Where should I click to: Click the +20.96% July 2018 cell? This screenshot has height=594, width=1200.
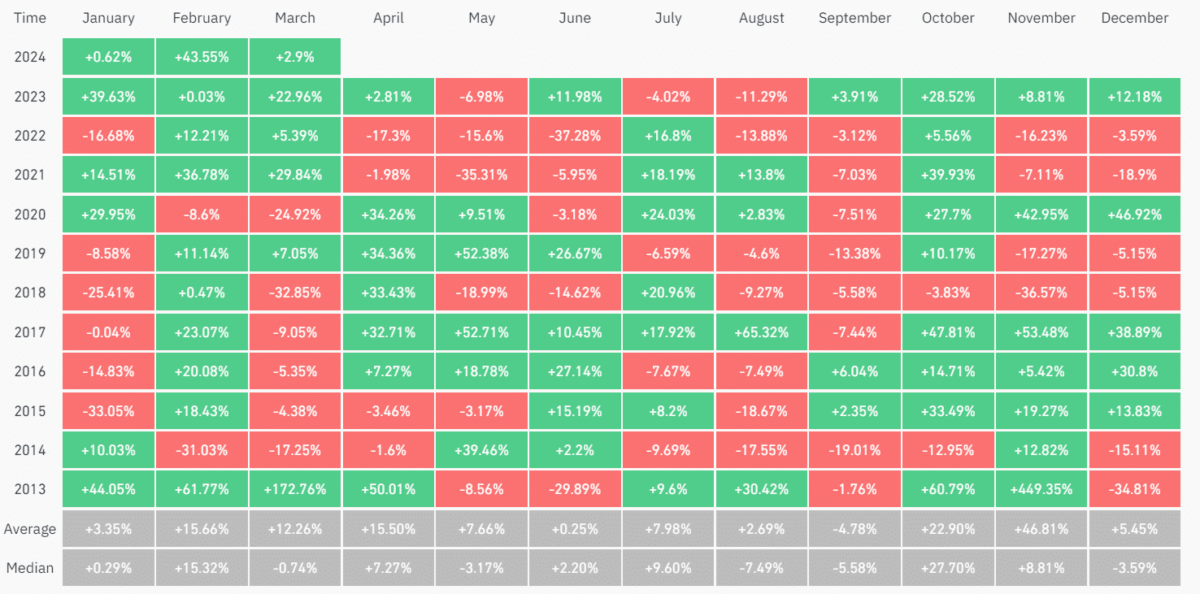[x=667, y=293]
